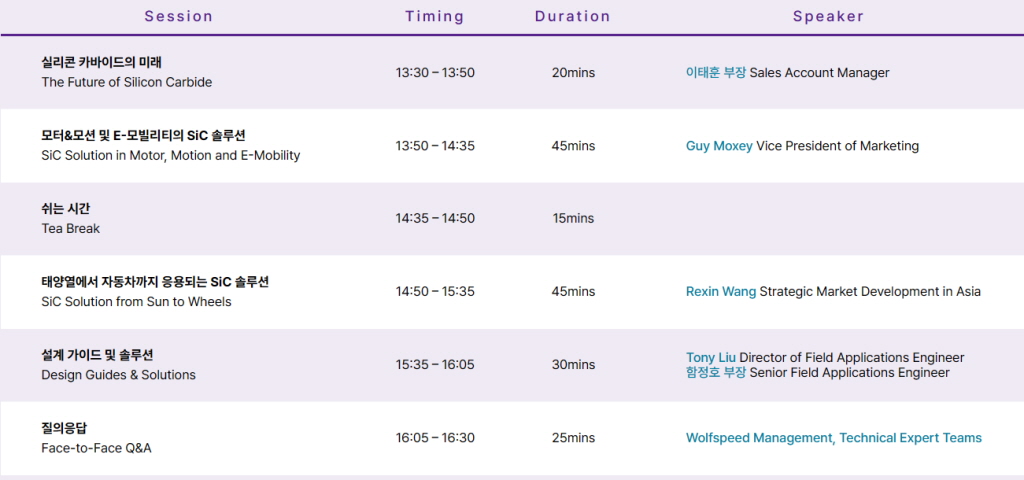Select Design Guides & Solutions session title
Image resolution: width=1024 pixels, height=480 pixels.
click(x=118, y=375)
